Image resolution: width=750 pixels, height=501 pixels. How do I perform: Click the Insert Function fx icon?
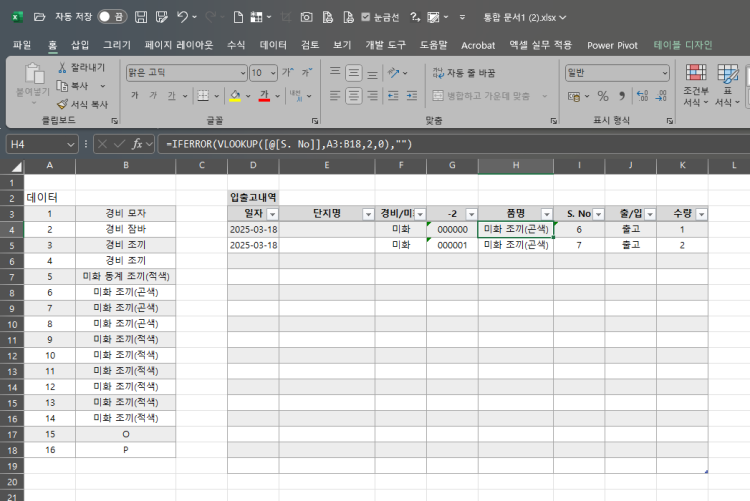pos(138,144)
